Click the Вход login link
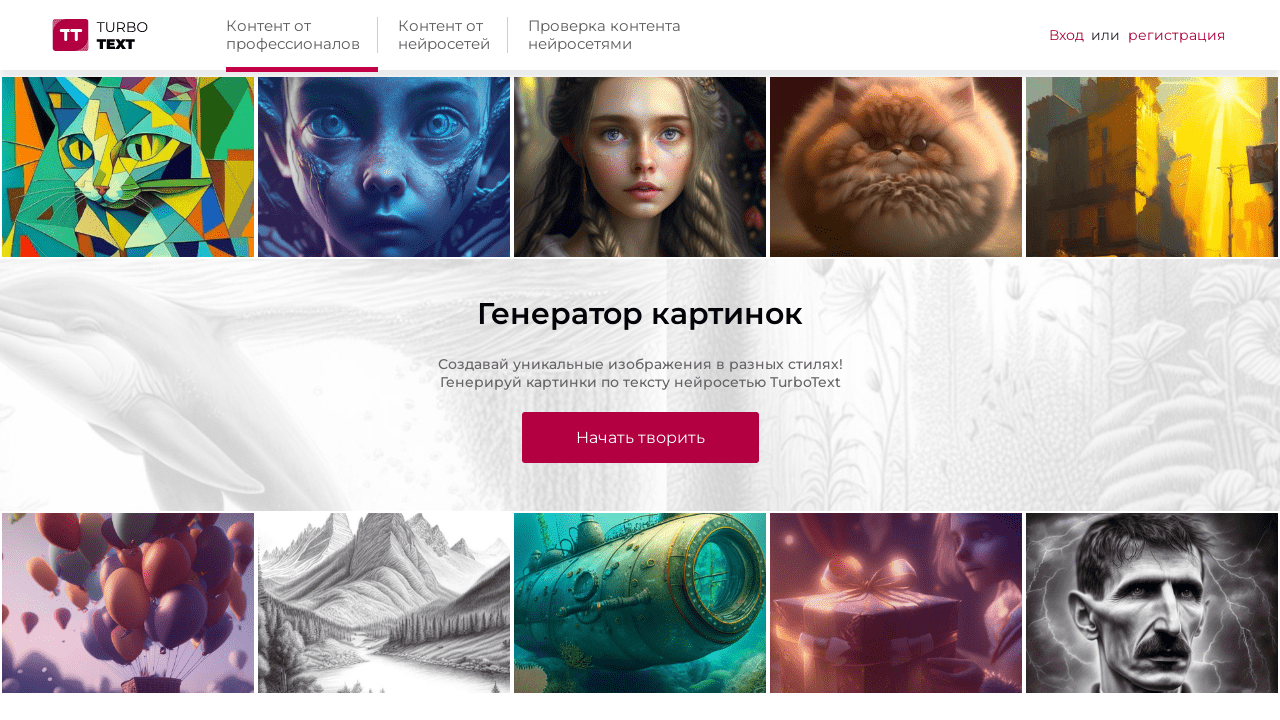Screen dimensions: 1280x720 (1066, 35)
